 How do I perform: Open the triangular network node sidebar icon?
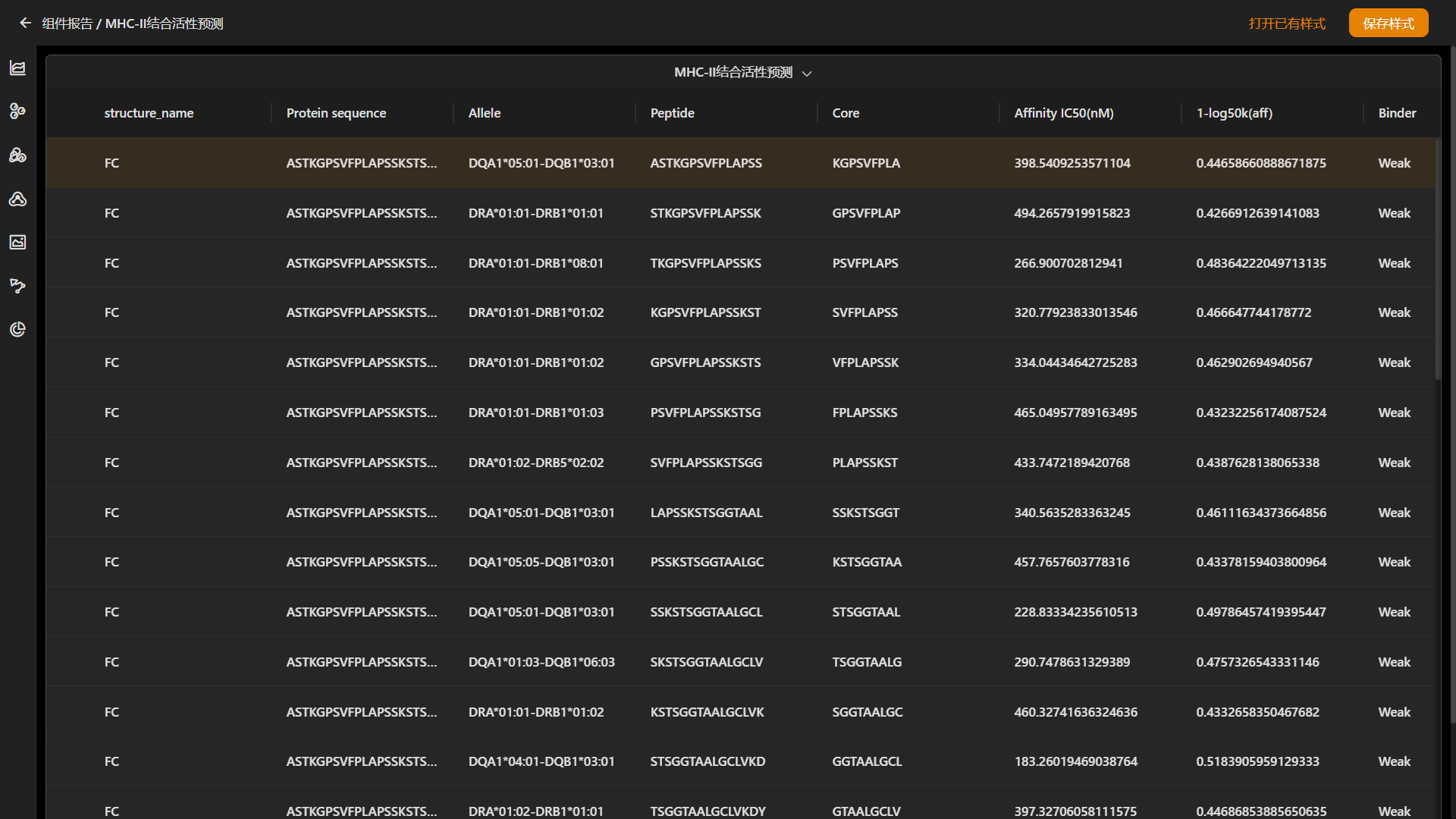pos(17,199)
